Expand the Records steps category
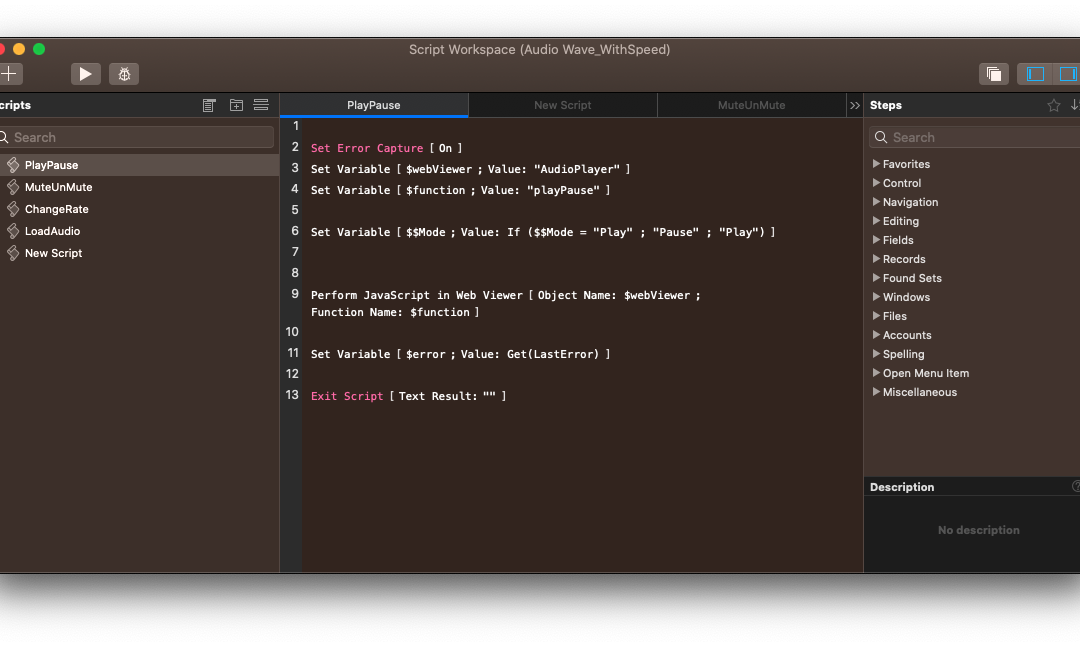 click(x=876, y=259)
